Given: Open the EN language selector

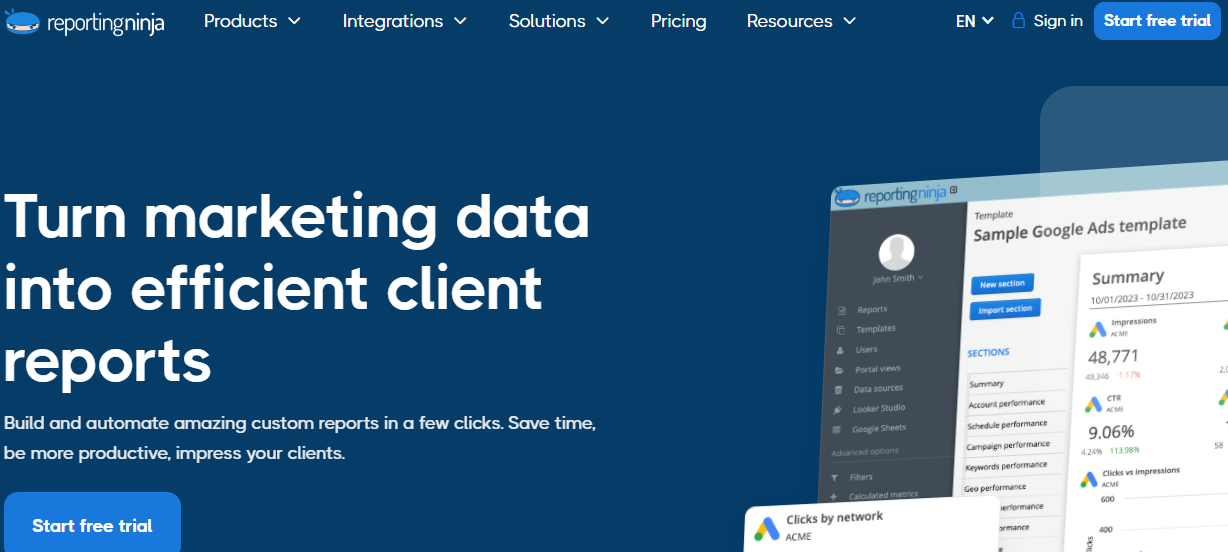Looking at the screenshot, I should click(x=974, y=21).
